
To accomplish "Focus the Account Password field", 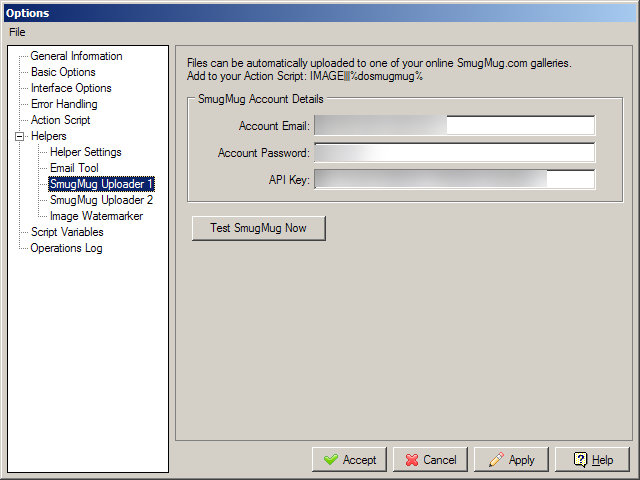I will pyautogui.click(x=454, y=153).
